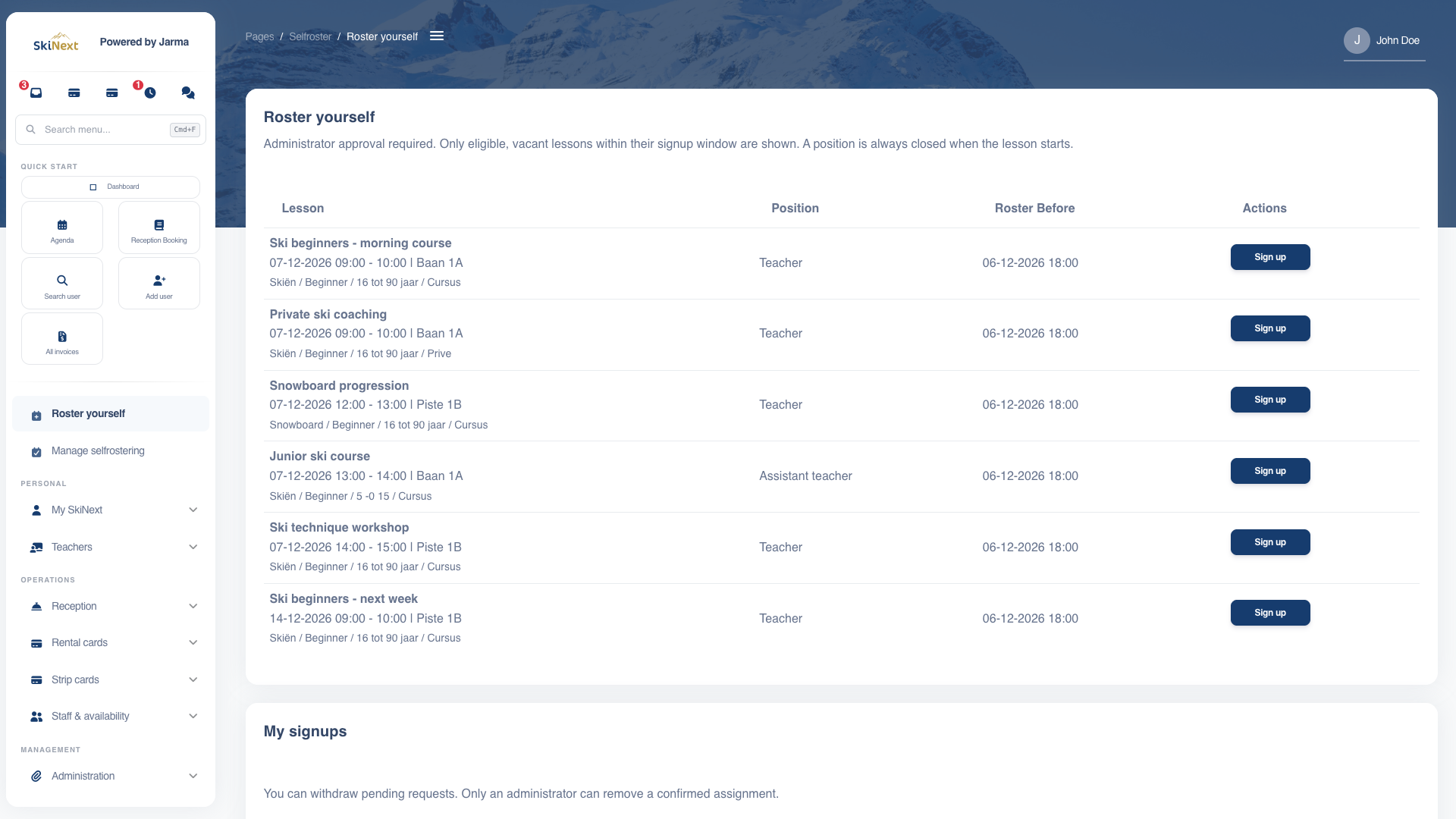Viewport: 1456px width, 819px height.
Task: Open the John Doe user menu
Action: click(1384, 41)
